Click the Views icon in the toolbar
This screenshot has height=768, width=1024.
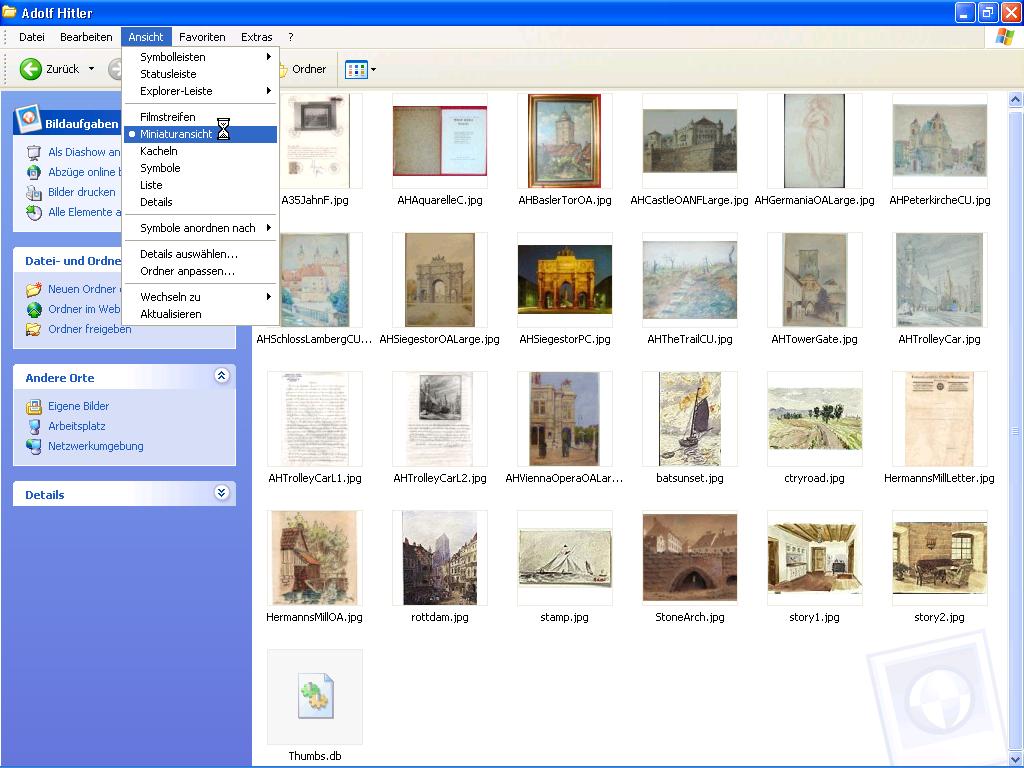pyautogui.click(x=355, y=70)
